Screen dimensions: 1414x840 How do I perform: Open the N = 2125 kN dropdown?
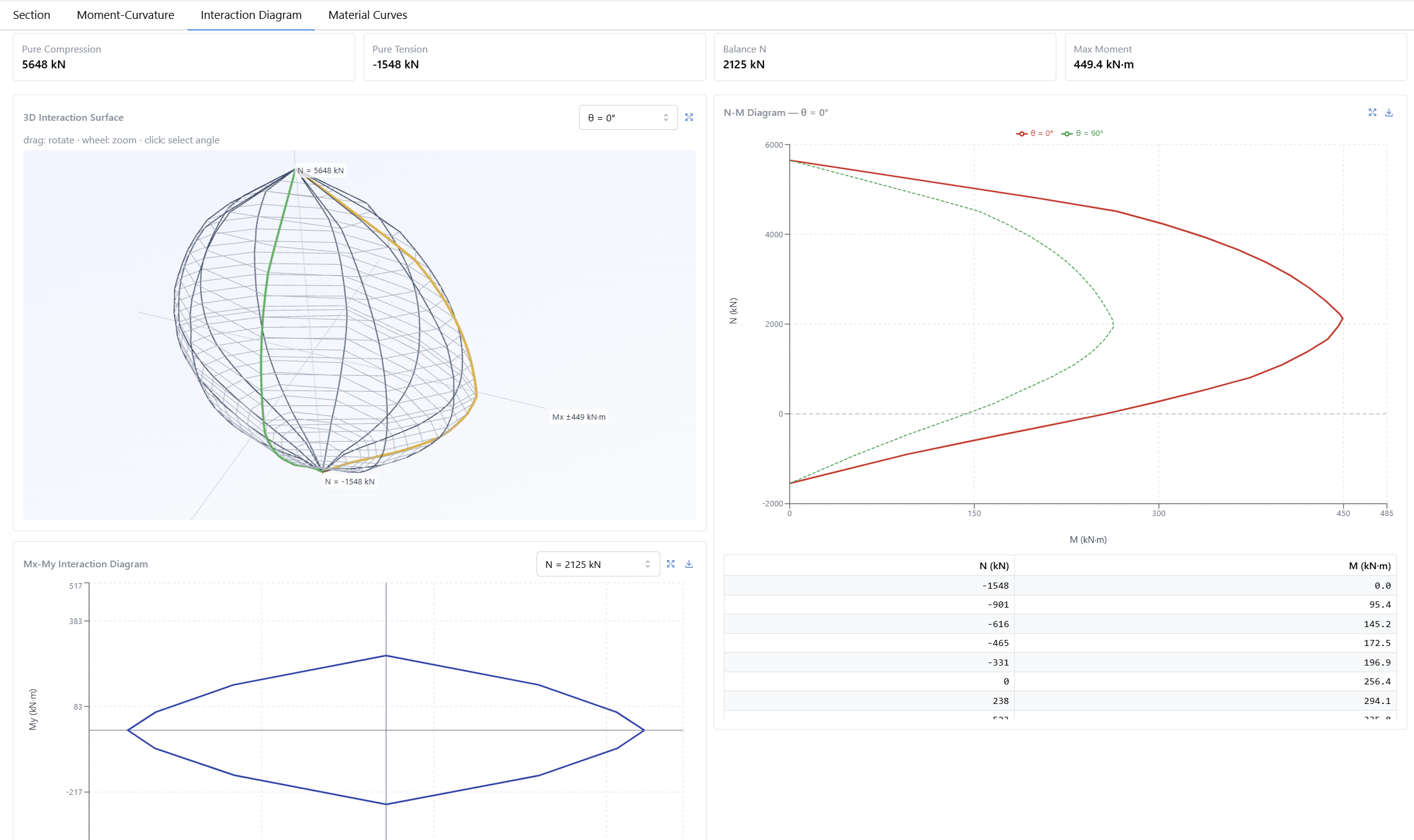click(598, 564)
